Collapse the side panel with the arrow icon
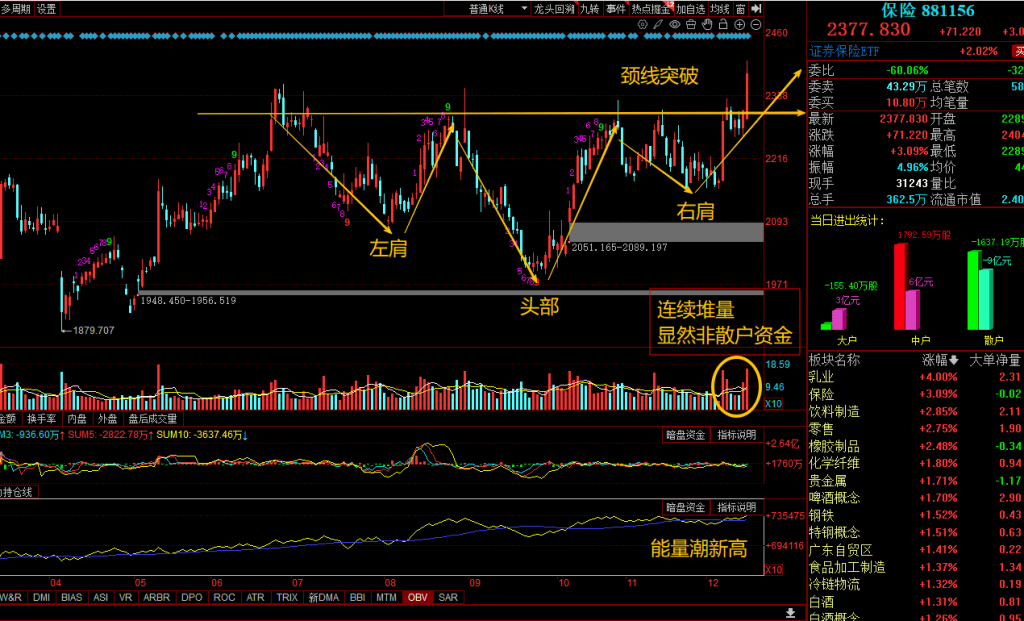Viewport: 1024px width, 621px height. coord(756,9)
